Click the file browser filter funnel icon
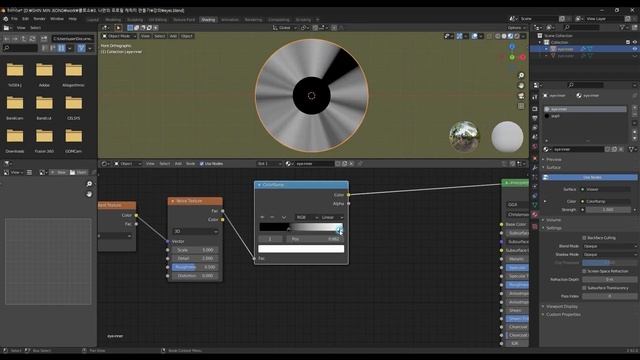640x360 pixels. tap(81, 48)
